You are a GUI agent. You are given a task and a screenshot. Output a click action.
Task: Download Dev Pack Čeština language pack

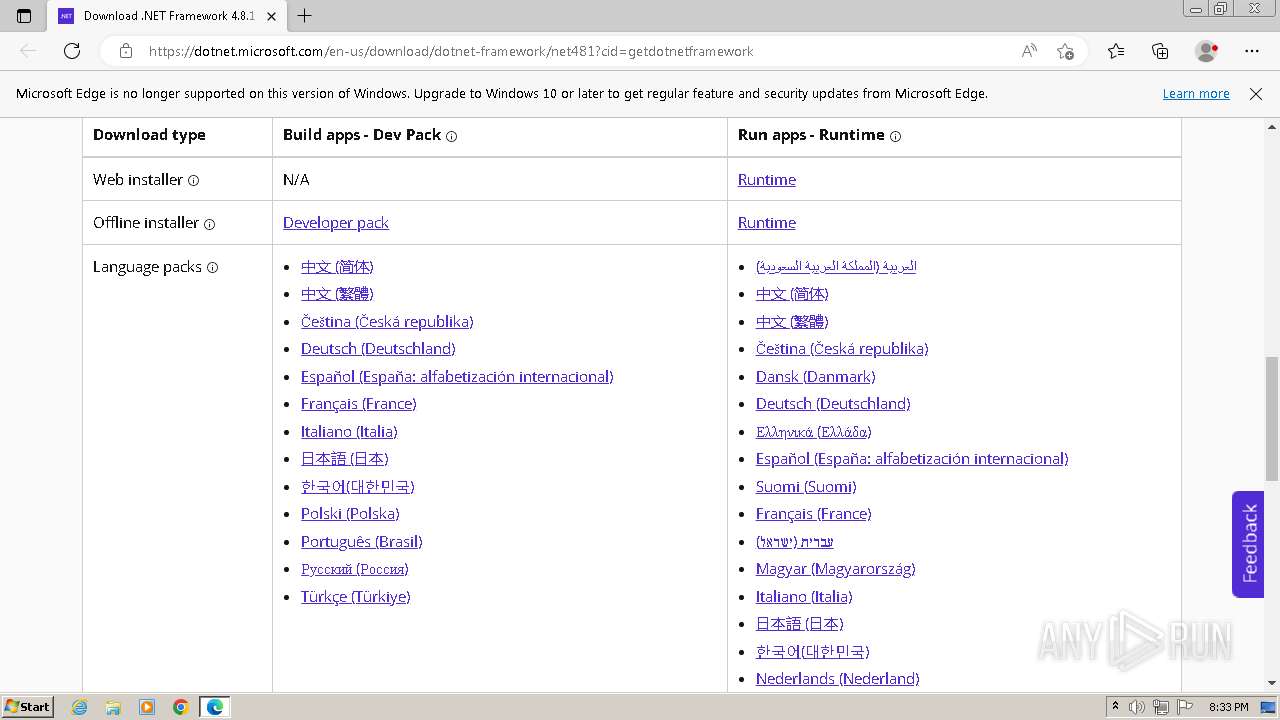[x=387, y=322]
